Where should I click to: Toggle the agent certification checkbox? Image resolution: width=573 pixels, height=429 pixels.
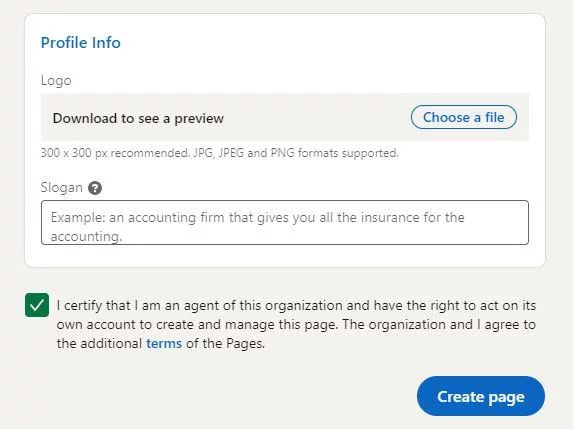pyautogui.click(x=37, y=305)
